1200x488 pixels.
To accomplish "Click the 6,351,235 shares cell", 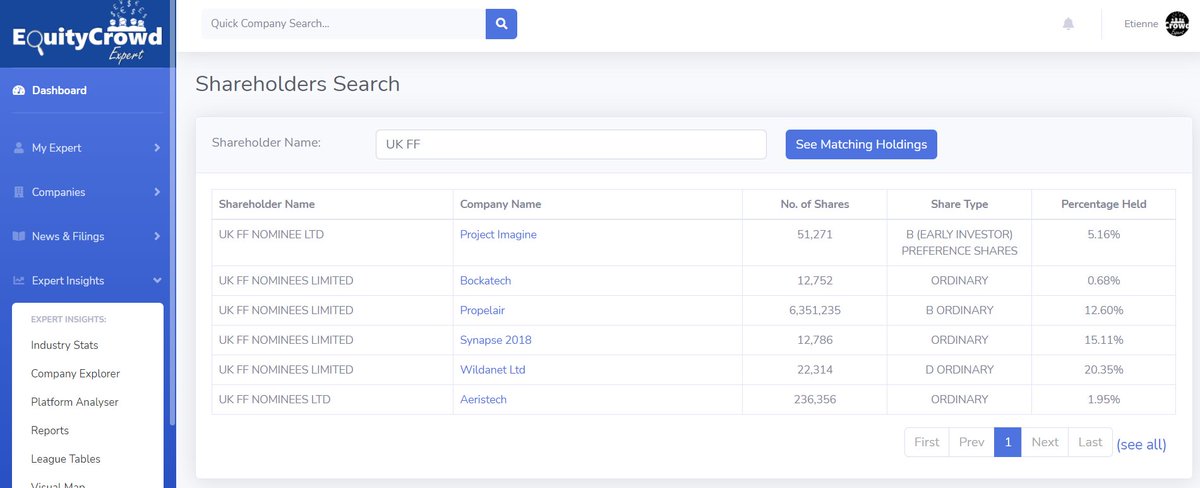I will coord(815,310).
